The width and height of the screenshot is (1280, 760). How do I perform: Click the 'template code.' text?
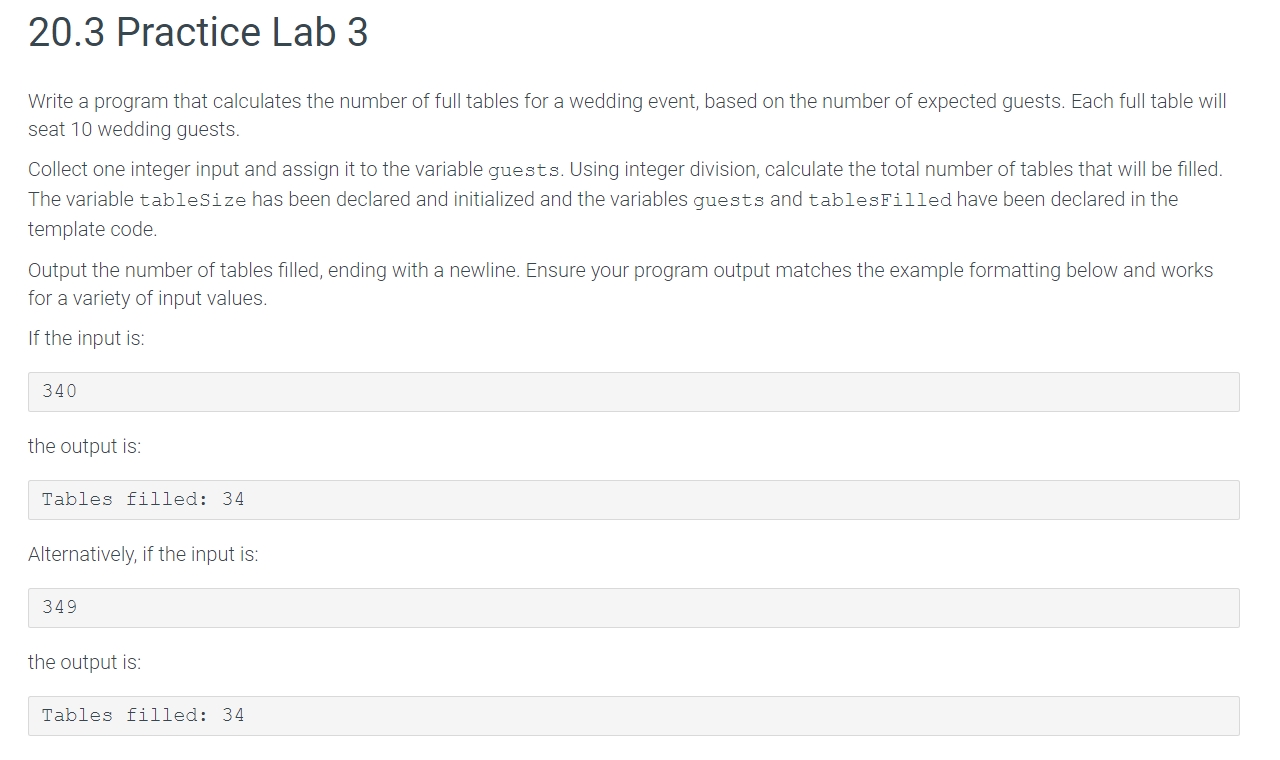92,229
